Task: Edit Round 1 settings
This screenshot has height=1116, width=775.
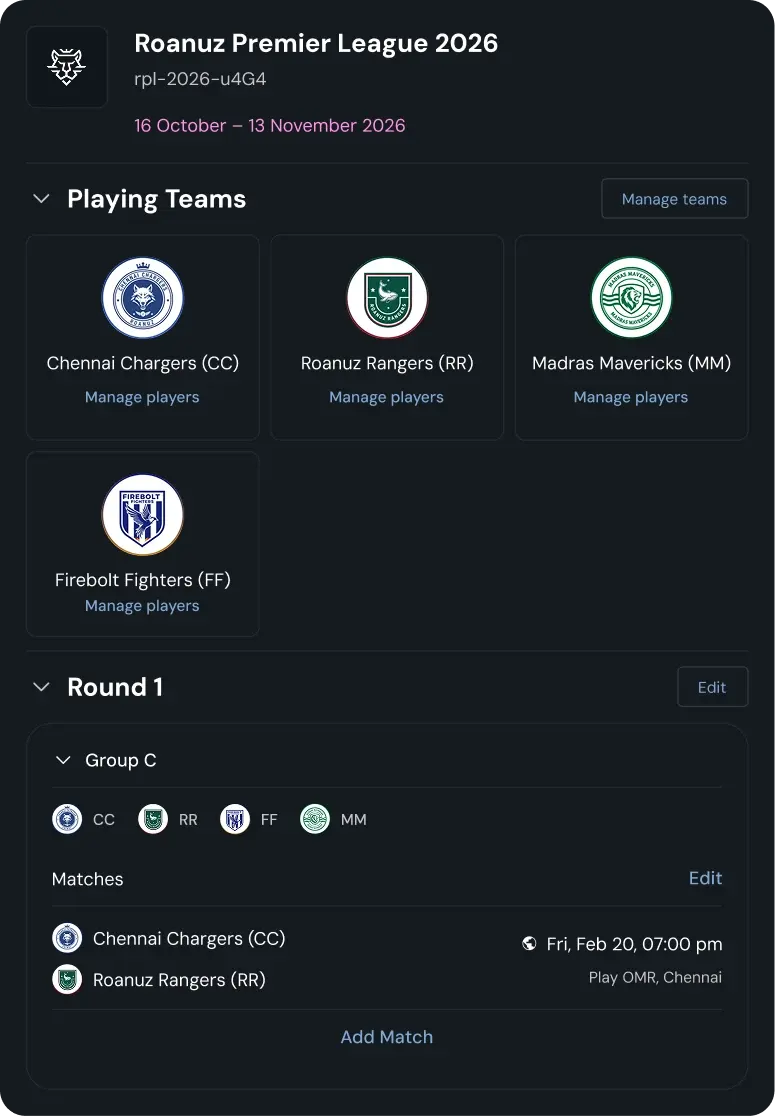Action: coord(712,687)
